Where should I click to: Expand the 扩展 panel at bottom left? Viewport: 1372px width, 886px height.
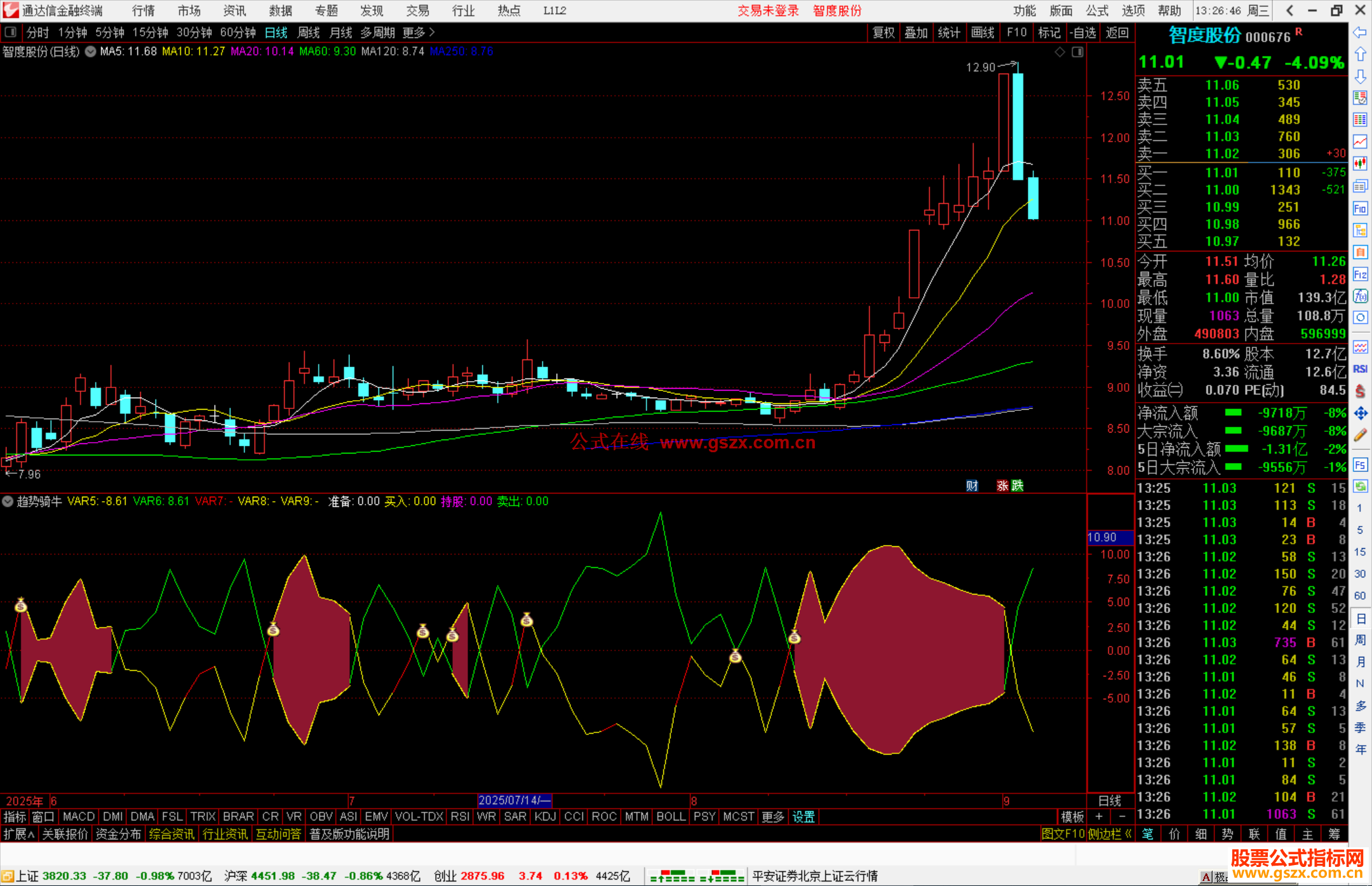[x=19, y=834]
